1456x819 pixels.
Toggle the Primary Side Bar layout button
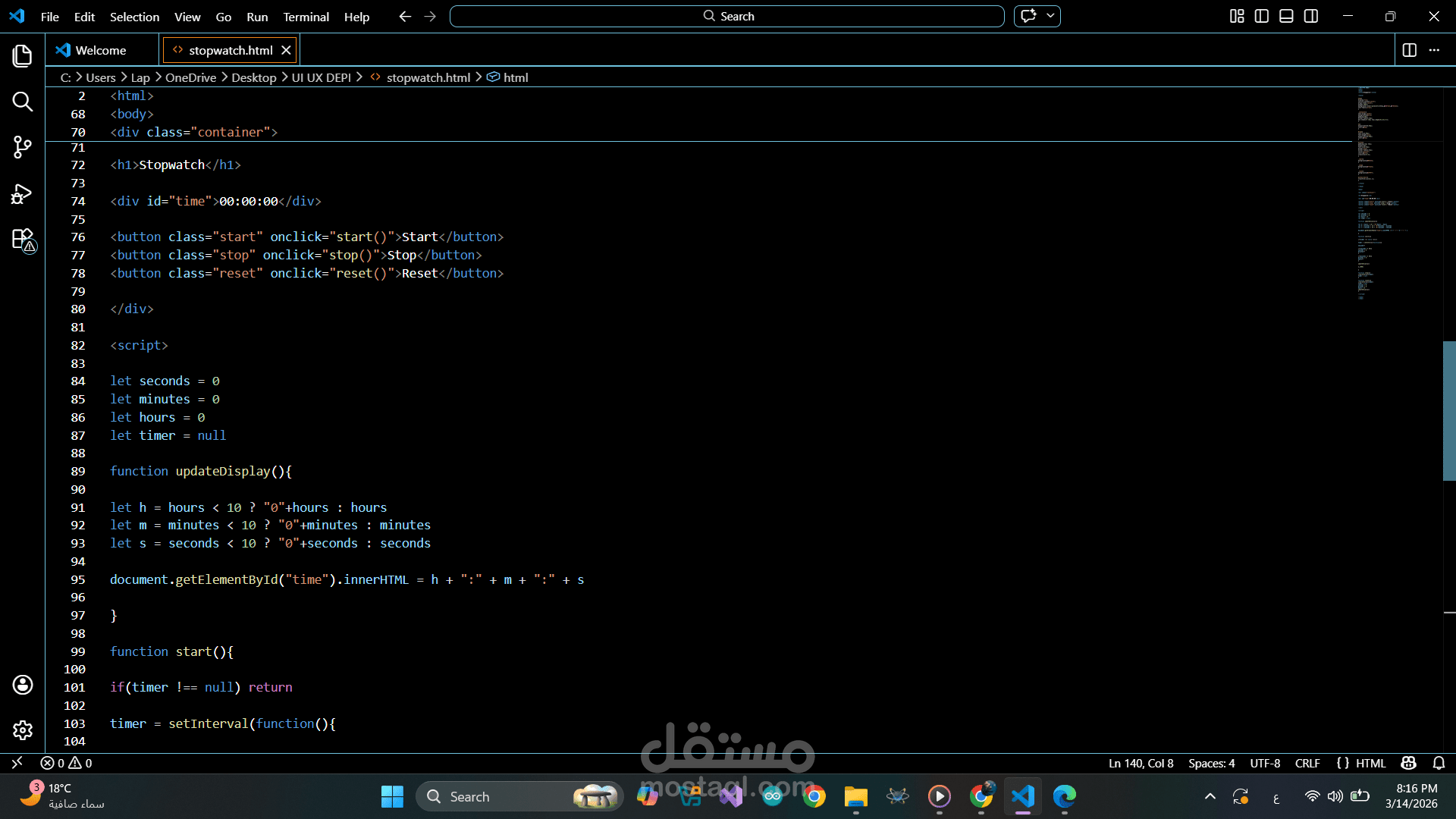[1262, 16]
